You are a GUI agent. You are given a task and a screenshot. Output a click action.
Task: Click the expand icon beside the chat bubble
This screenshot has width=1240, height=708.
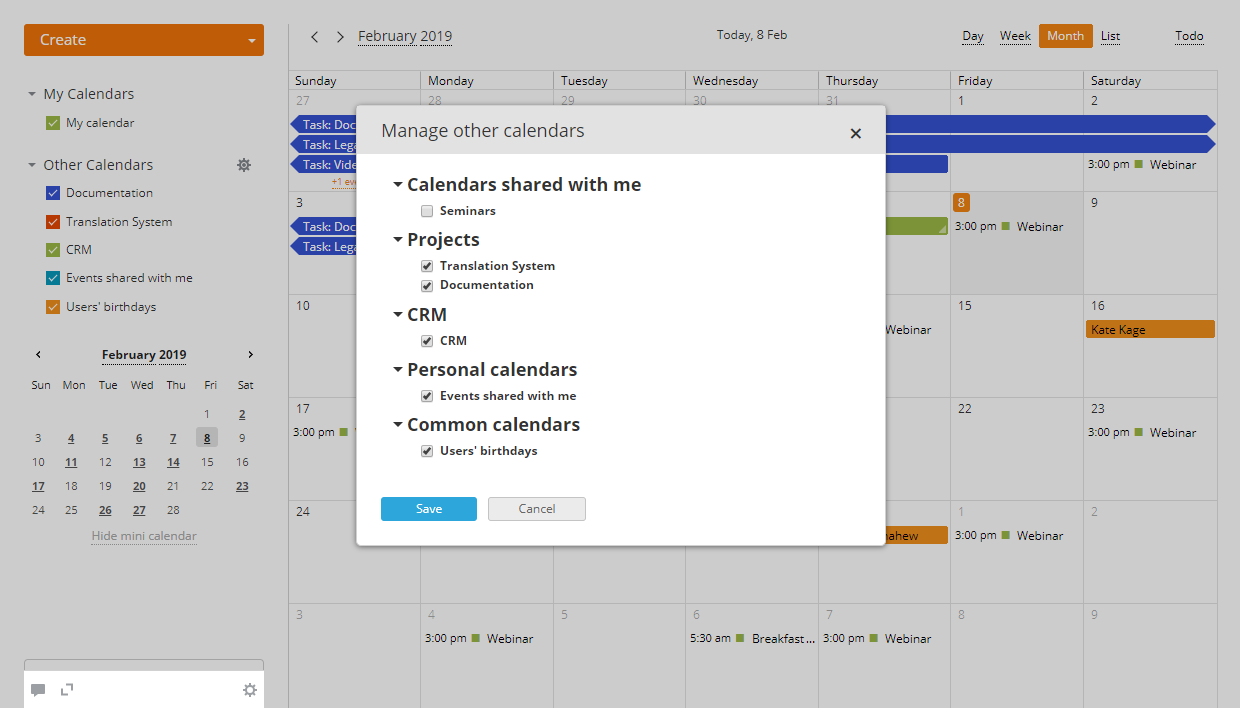coord(66,689)
